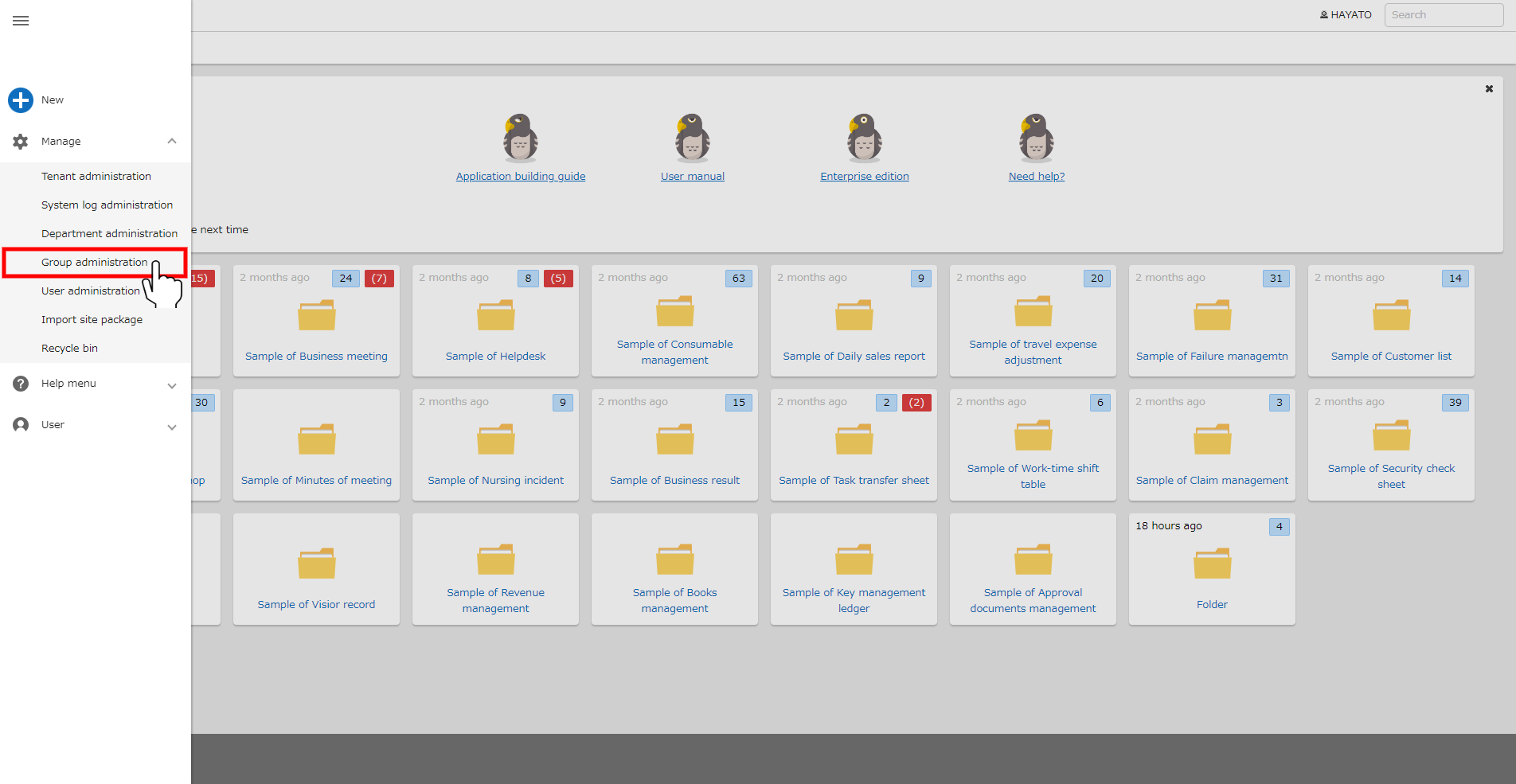Follow the Enterprise edition link
Image resolution: width=1516 pixels, height=784 pixels.
(x=865, y=177)
